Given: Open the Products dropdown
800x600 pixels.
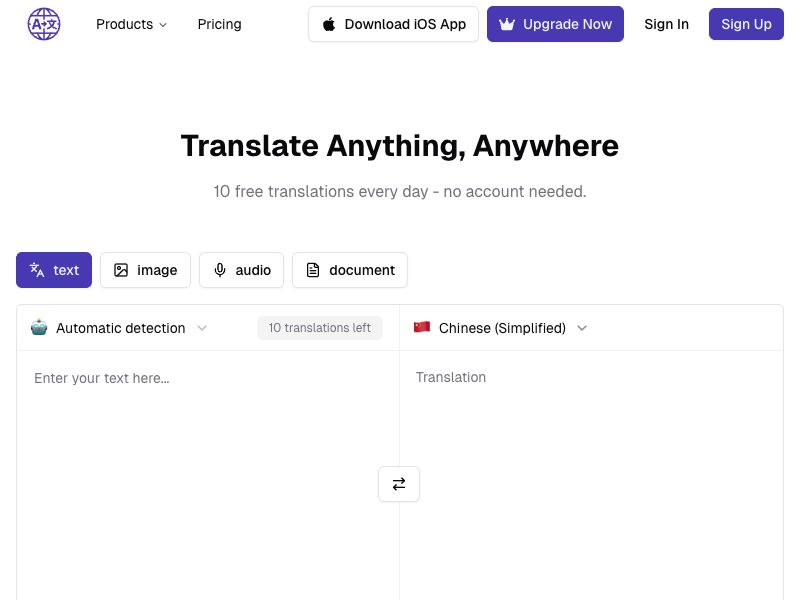Looking at the screenshot, I should [131, 24].
